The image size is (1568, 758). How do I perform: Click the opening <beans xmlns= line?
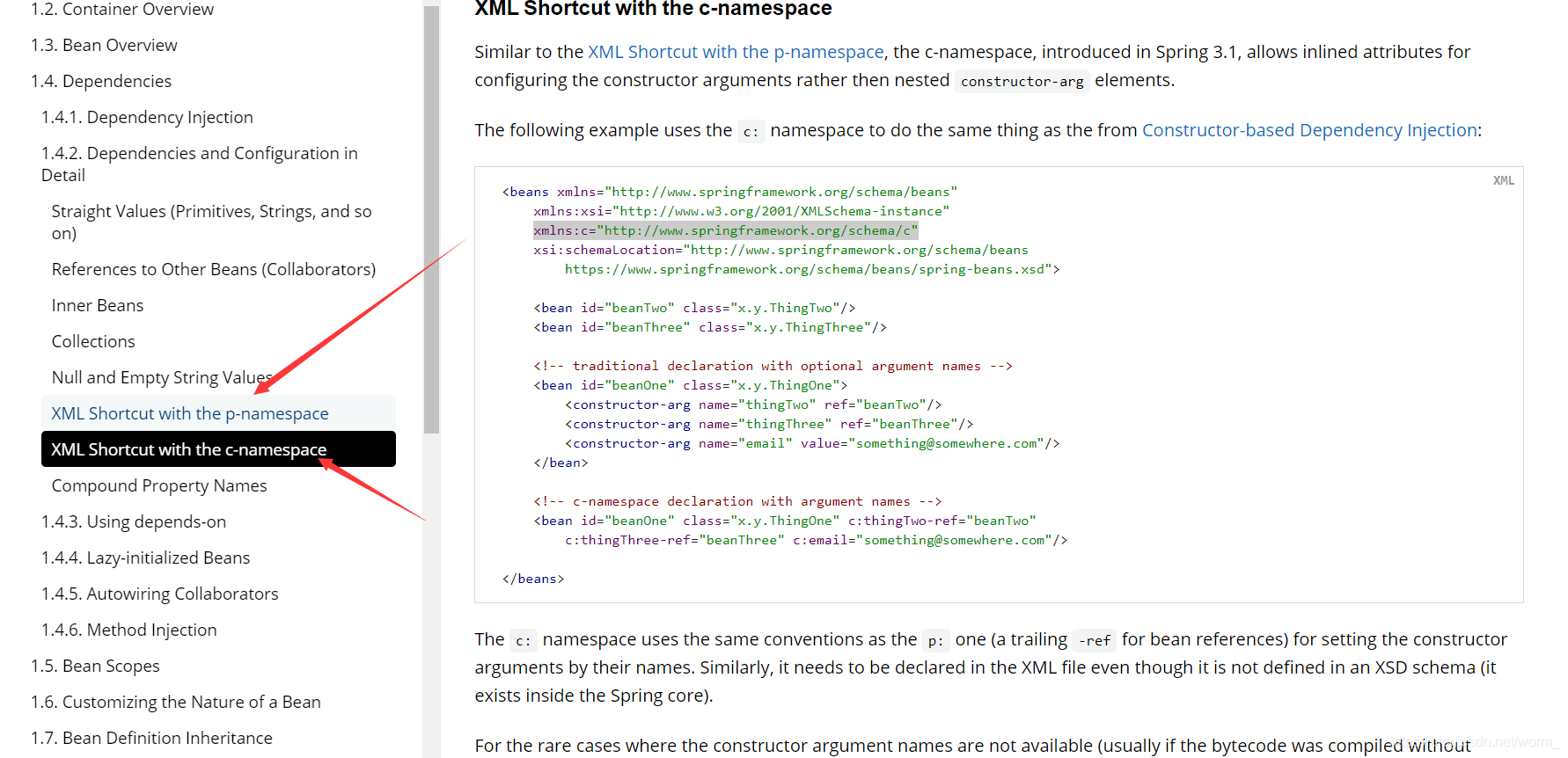coord(729,192)
